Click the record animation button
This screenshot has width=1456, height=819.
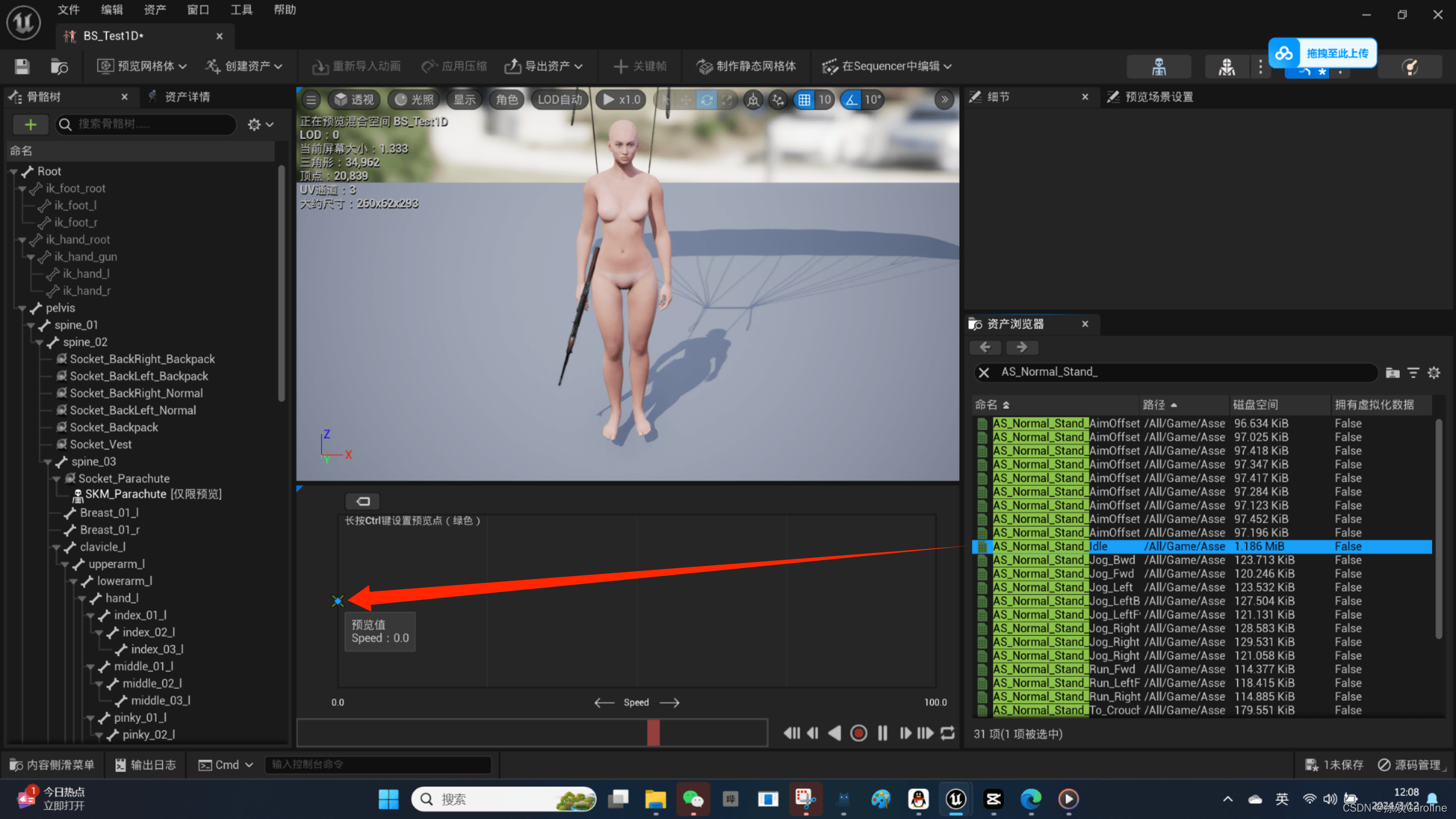pyautogui.click(x=858, y=733)
